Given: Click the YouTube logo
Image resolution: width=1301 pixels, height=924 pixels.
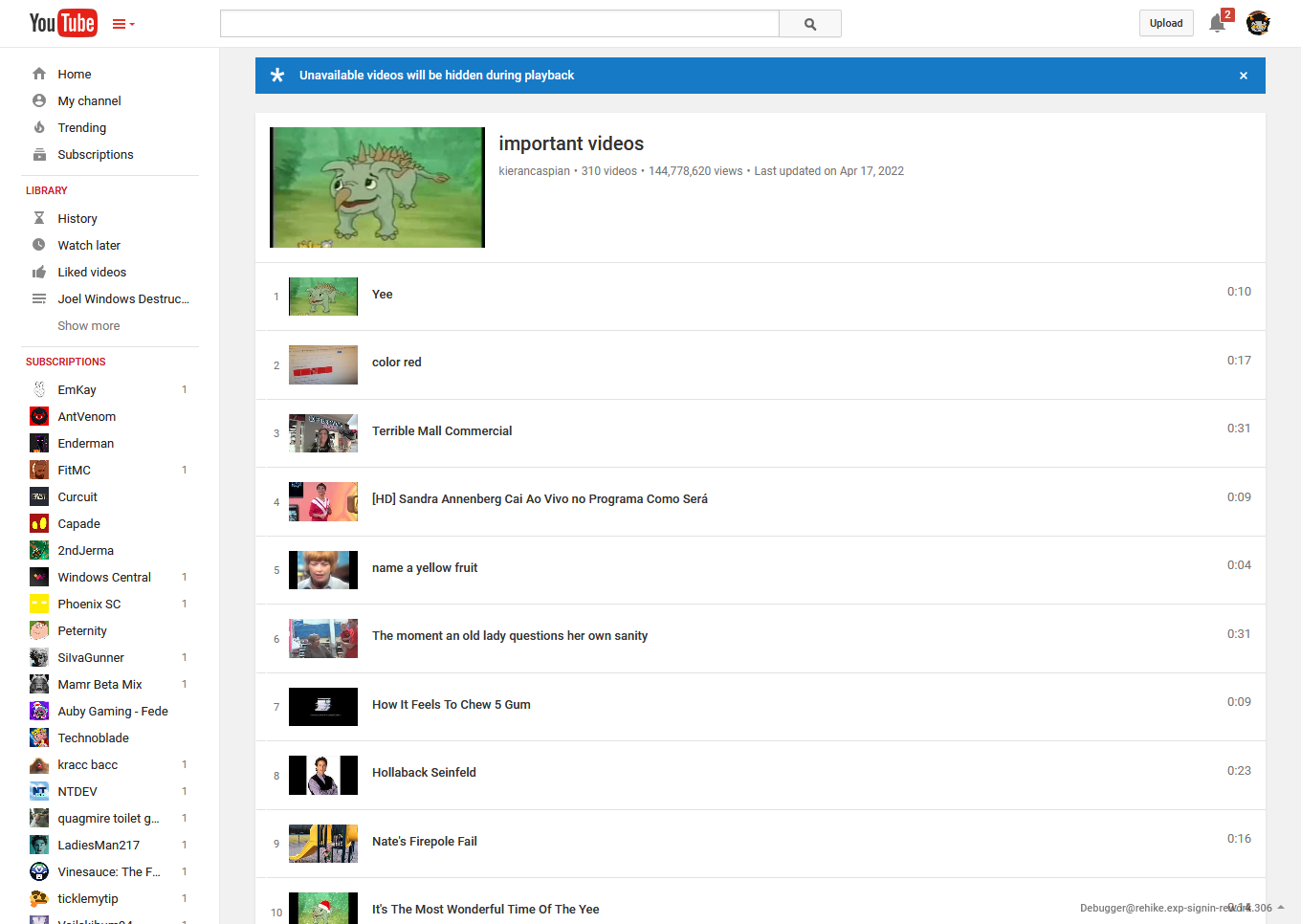Looking at the screenshot, I should 63,23.
